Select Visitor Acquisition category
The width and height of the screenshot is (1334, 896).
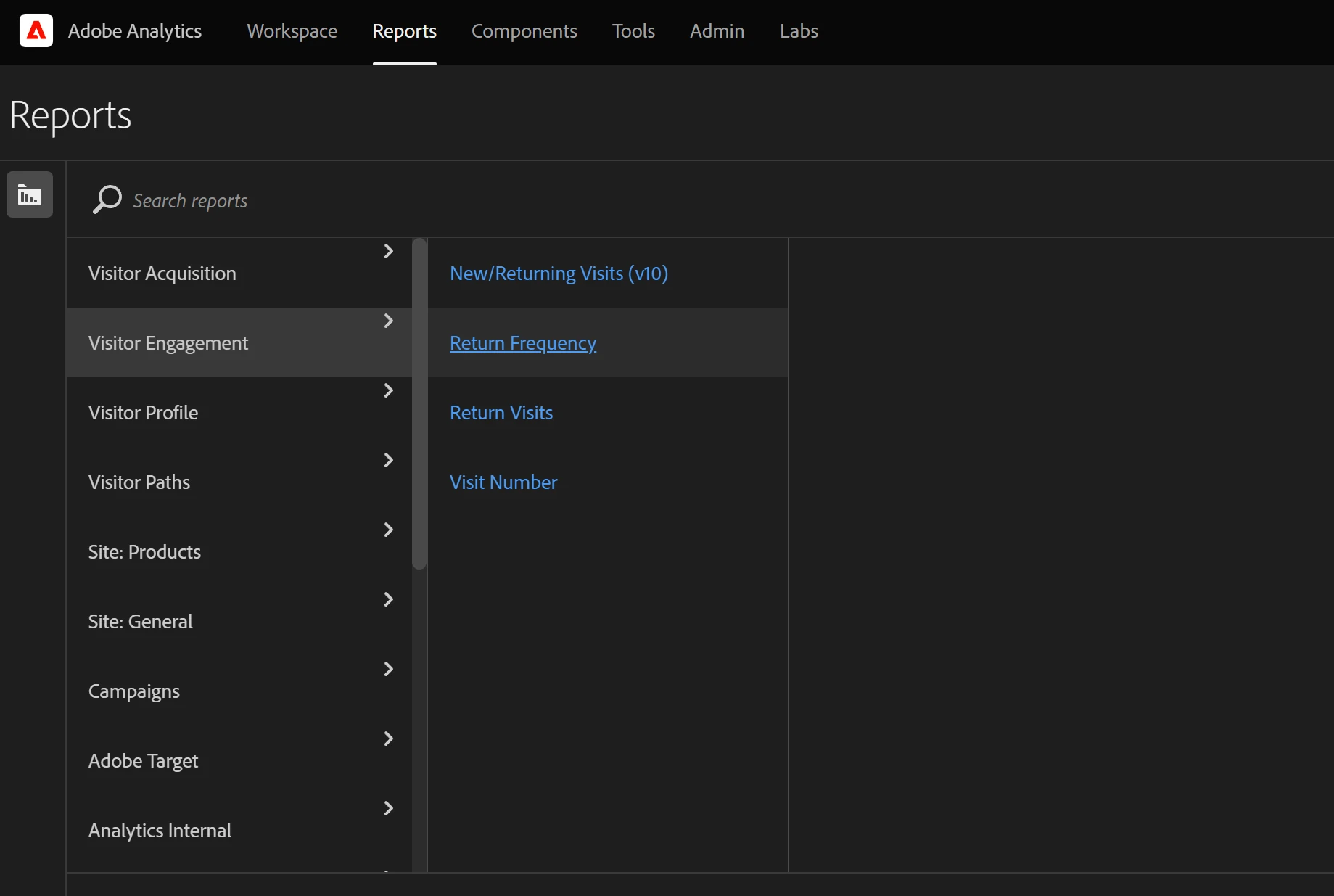[239, 273]
